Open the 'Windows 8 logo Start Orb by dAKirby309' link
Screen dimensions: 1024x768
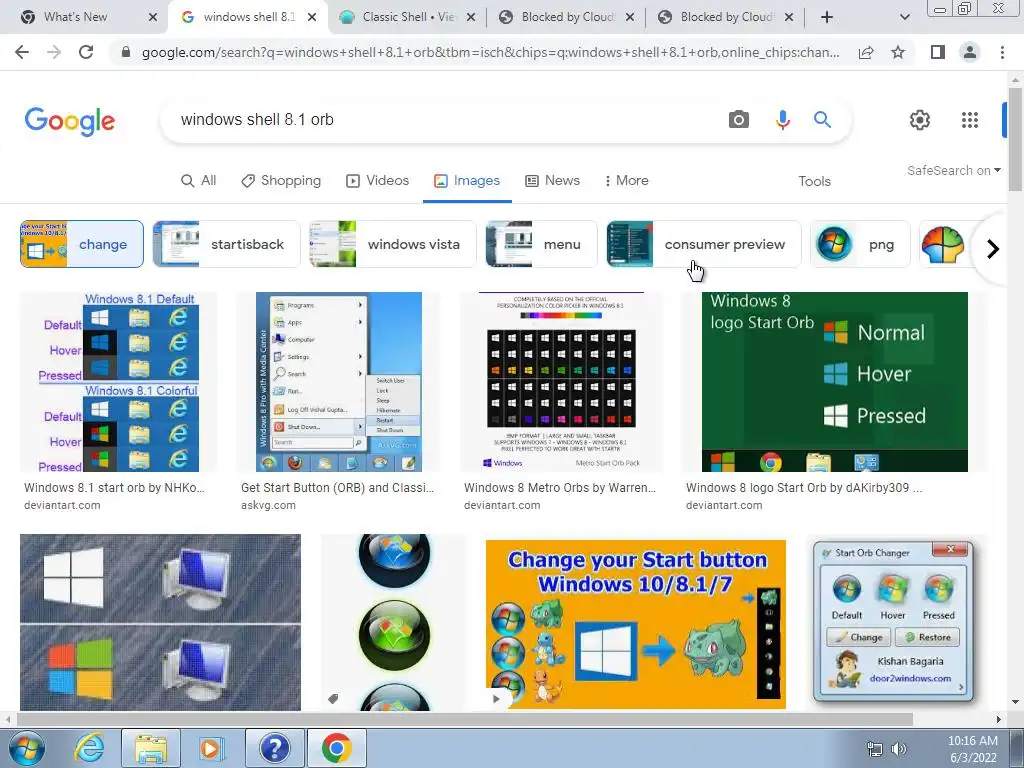click(x=804, y=488)
